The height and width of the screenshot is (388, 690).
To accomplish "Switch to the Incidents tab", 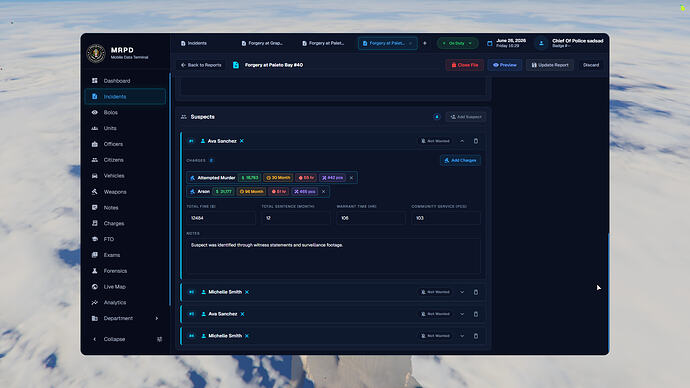I will [194, 43].
